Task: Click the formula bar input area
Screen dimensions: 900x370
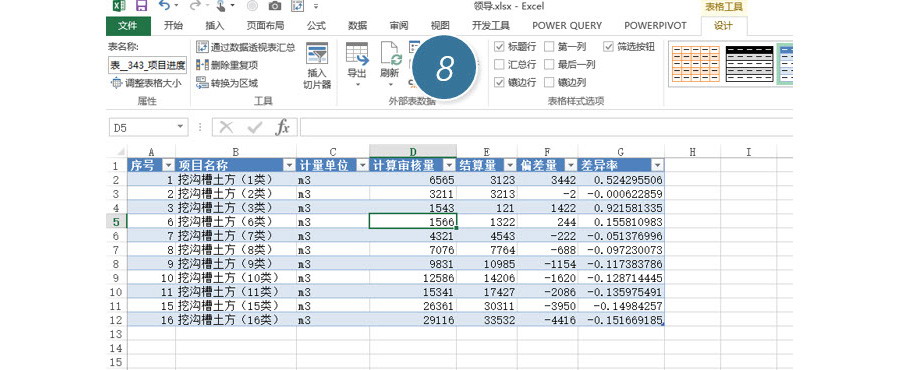Action: click(545, 127)
